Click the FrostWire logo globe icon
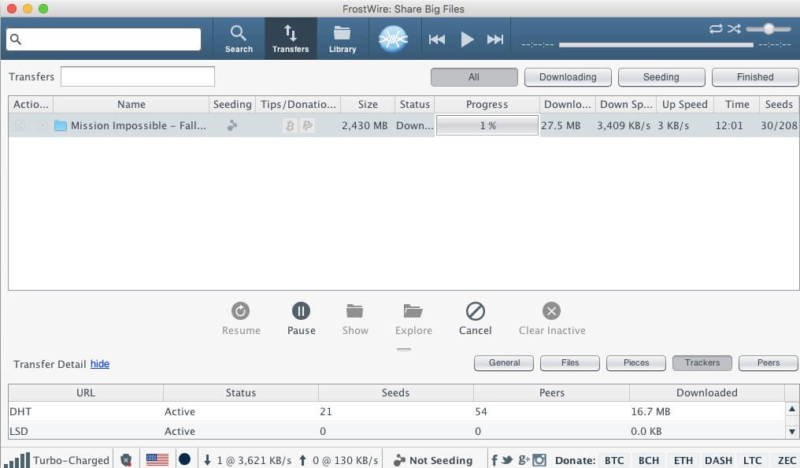This screenshot has height=468, width=800. (x=393, y=39)
